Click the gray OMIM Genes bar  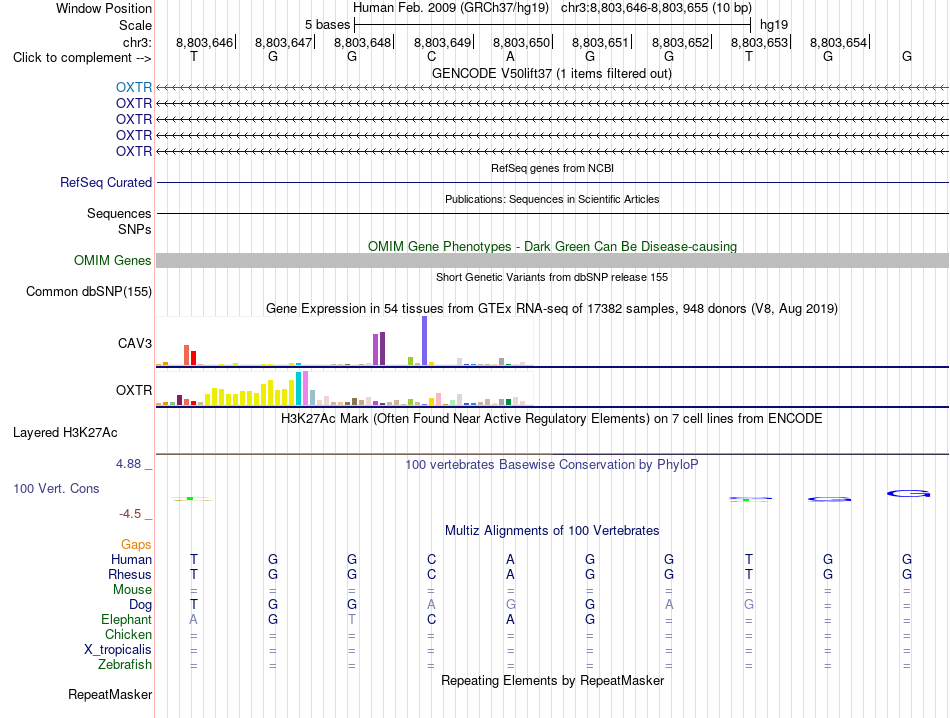pyautogui.click(x=552, y=261)
